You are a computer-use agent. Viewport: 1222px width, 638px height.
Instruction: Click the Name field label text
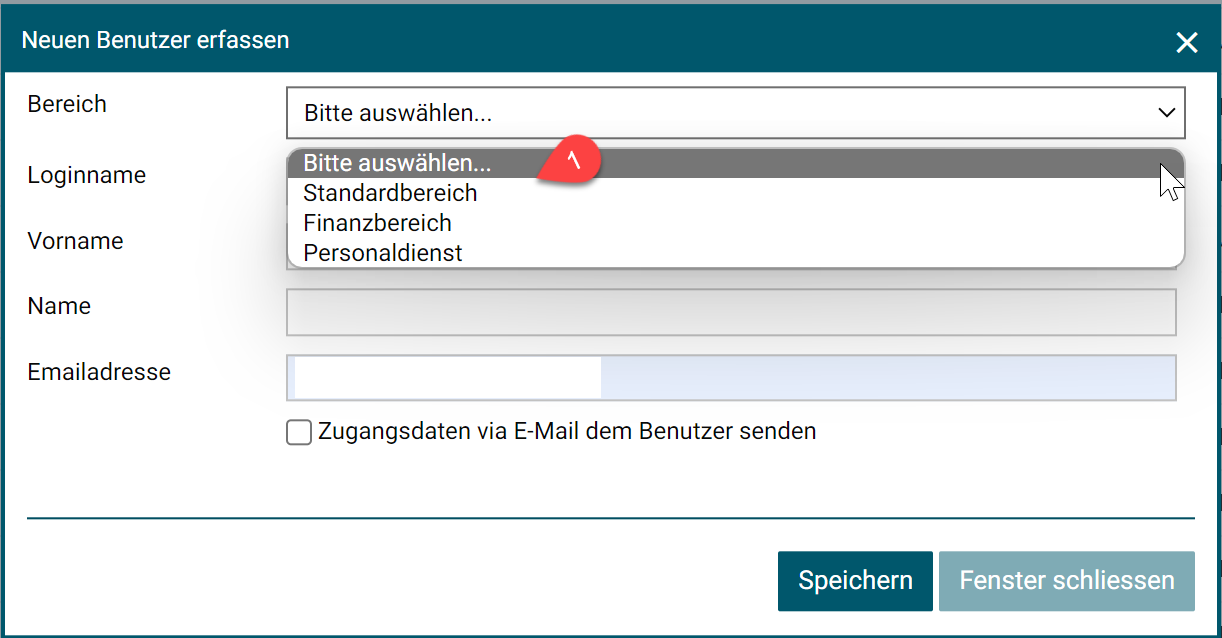point(60,306)
